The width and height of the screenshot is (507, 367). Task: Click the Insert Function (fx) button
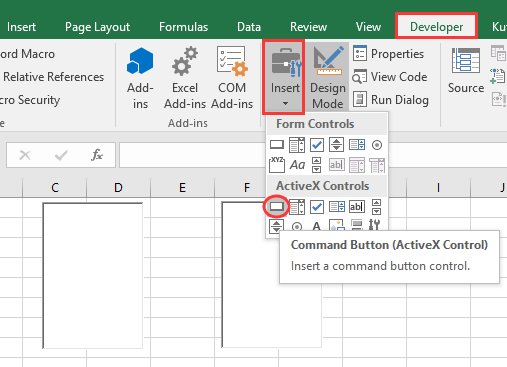(97, 155)
